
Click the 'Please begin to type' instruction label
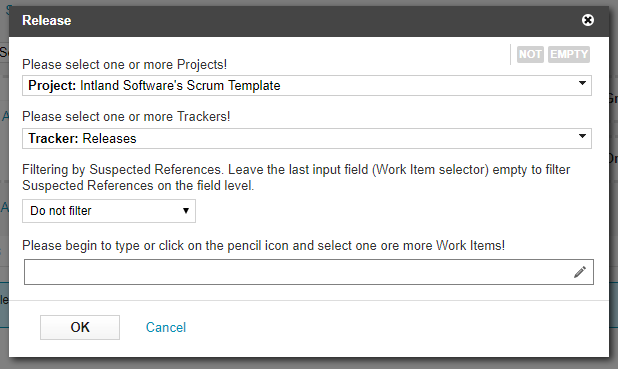coord(263,246)
